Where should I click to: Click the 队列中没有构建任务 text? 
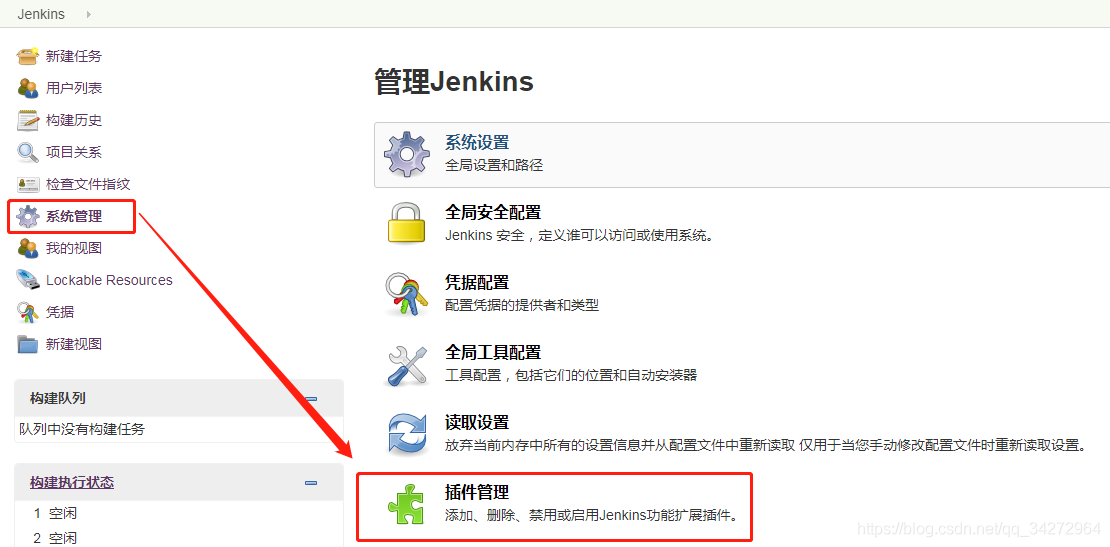[81, 429]
